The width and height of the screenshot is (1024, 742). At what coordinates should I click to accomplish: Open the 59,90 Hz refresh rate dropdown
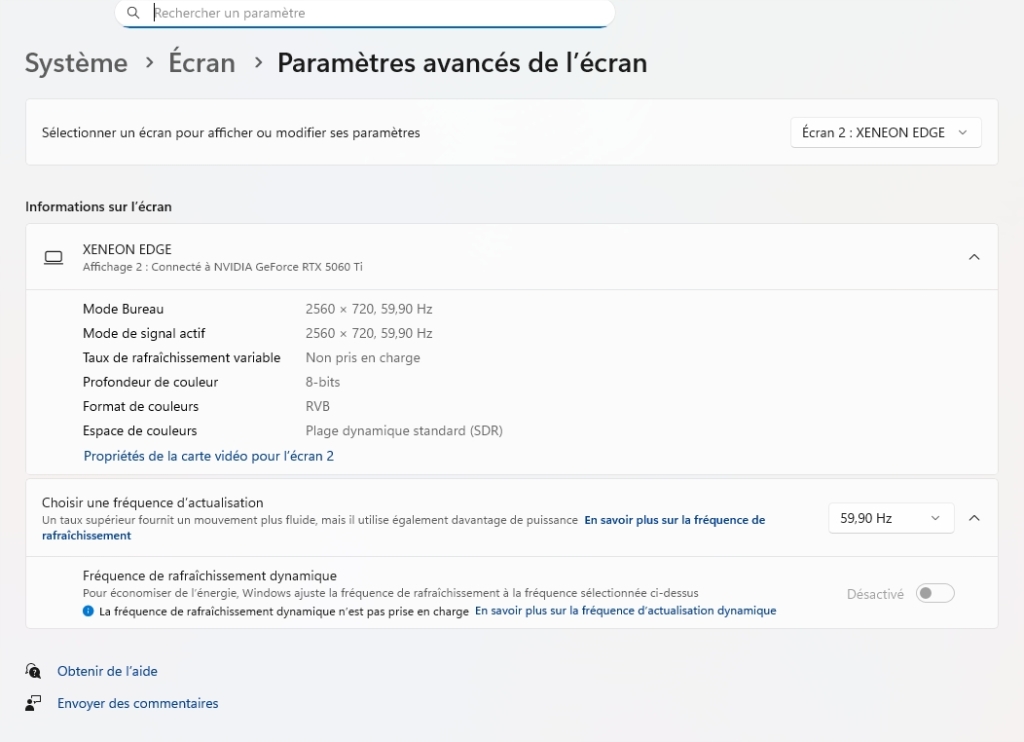click(890, 518)
